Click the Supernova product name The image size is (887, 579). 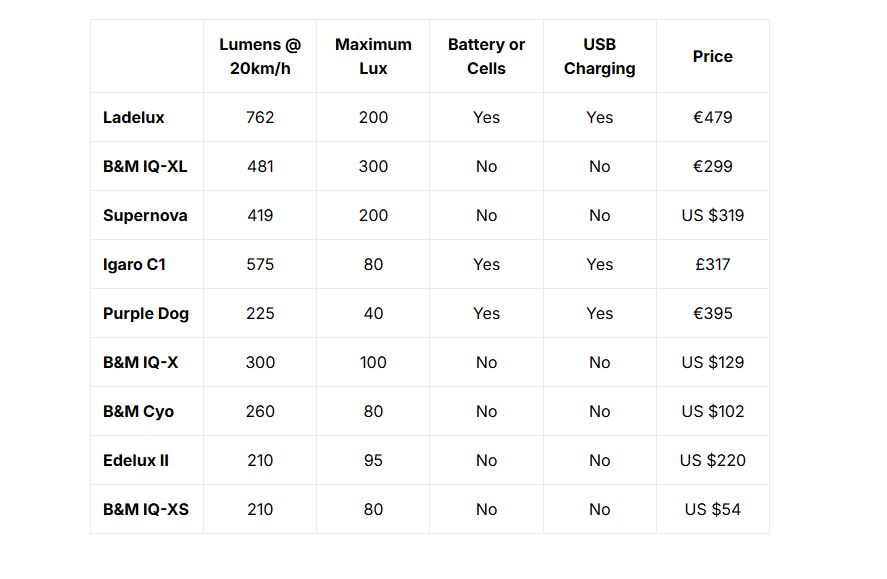click(x=145, y=215)
